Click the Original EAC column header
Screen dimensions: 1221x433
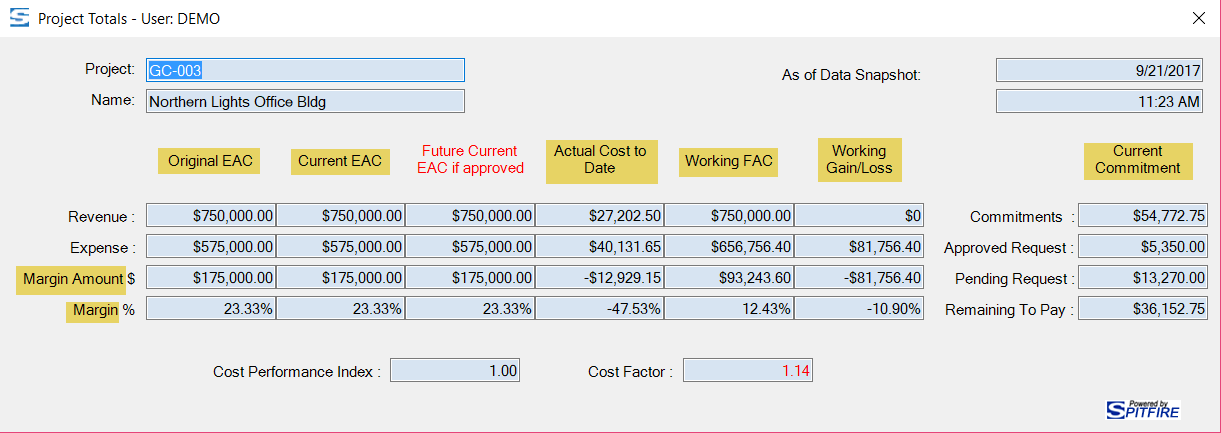[x=210, y=161]
